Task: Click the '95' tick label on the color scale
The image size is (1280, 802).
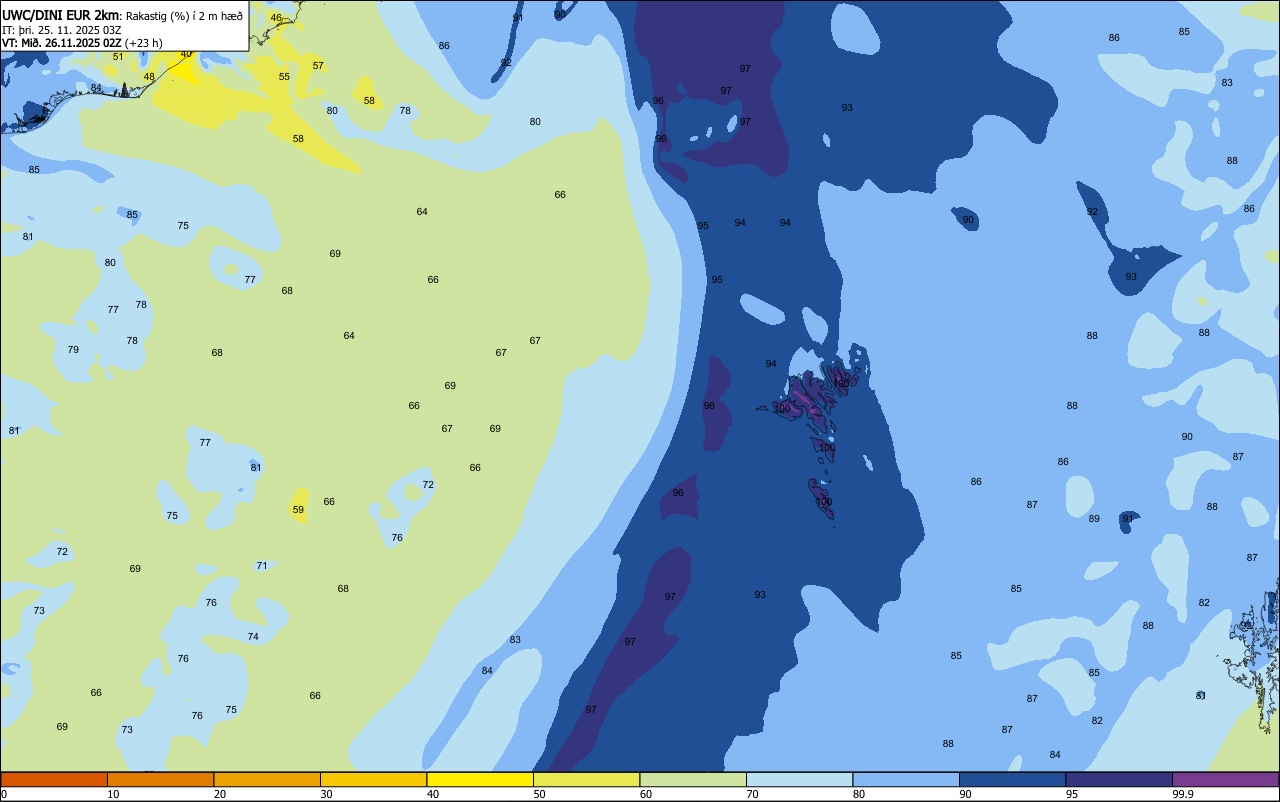Action: point(1072,794)
